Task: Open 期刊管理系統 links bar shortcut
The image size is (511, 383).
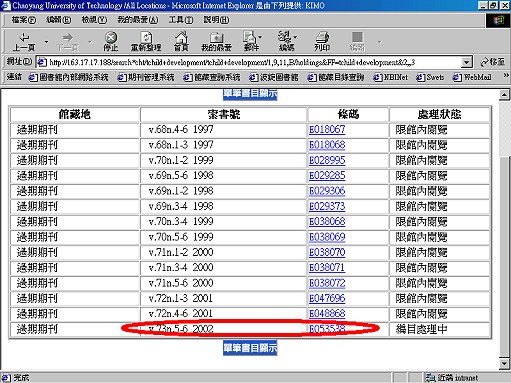Action: point(146,77)
